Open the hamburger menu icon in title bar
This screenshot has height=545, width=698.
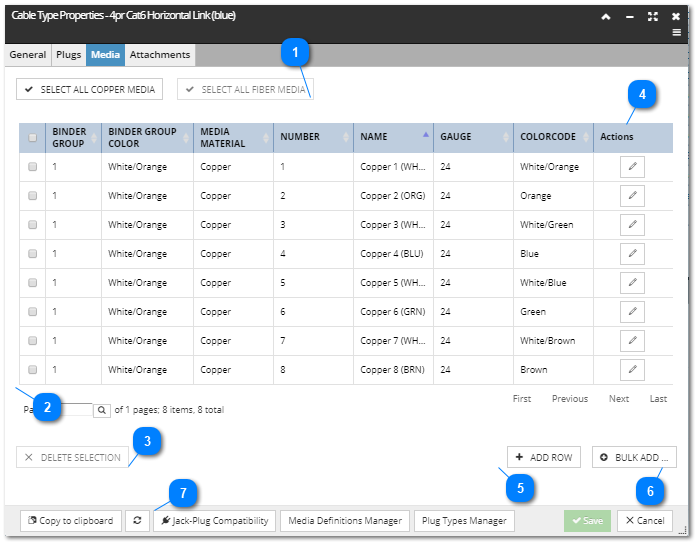[676, 33]
